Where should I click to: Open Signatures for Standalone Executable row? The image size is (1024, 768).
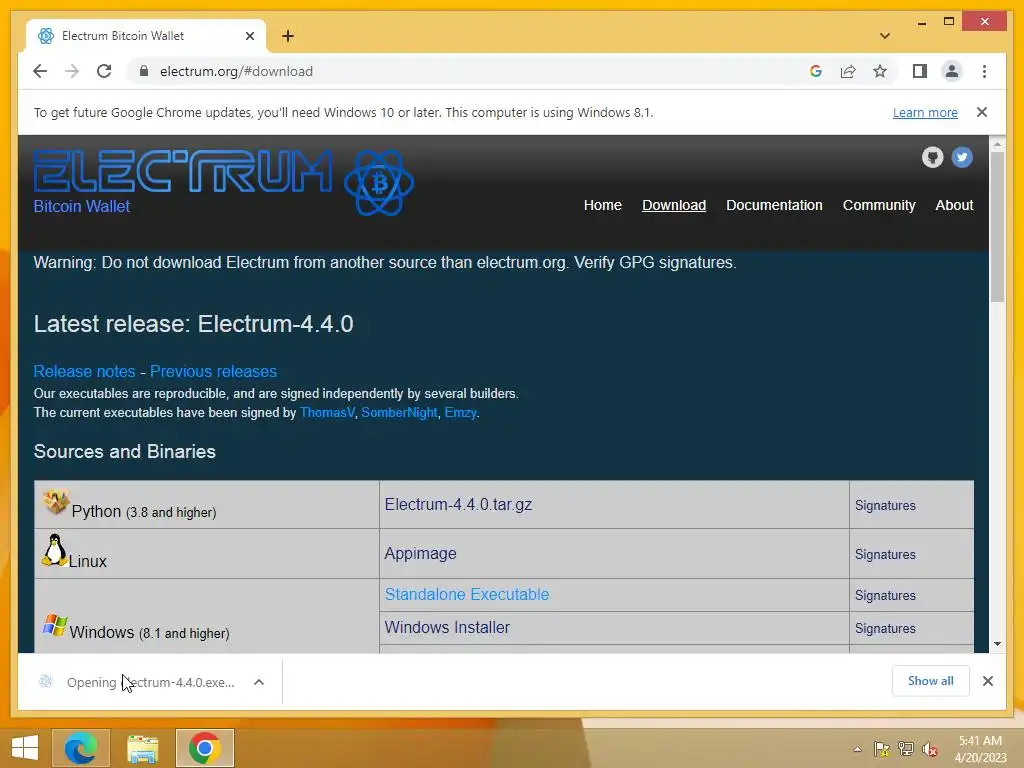coord(885,596)
